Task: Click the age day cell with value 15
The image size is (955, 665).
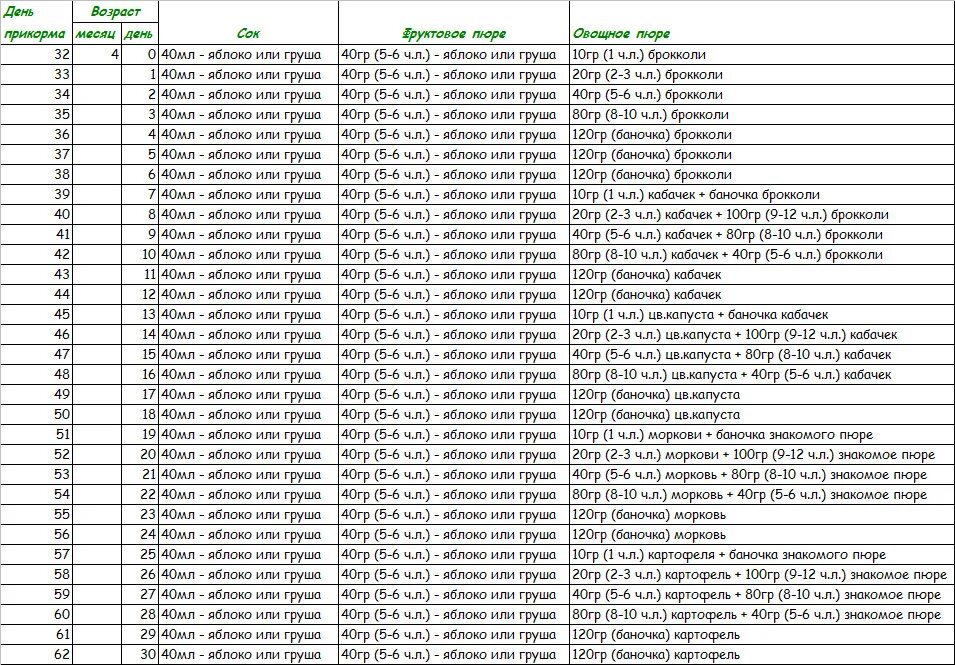Action: click(140, 355)
